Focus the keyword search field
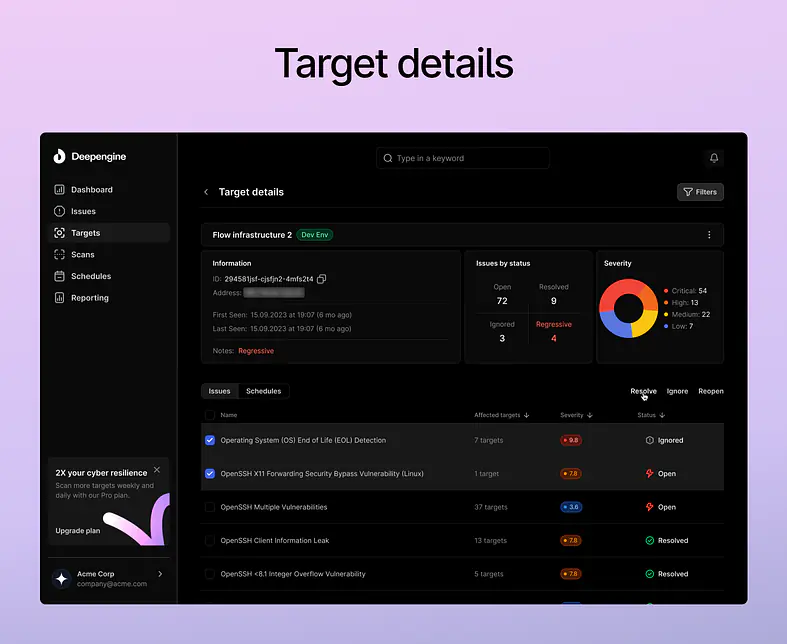This screenshot has height=644, width=787. pyautogui.click(x=462, y=158)
